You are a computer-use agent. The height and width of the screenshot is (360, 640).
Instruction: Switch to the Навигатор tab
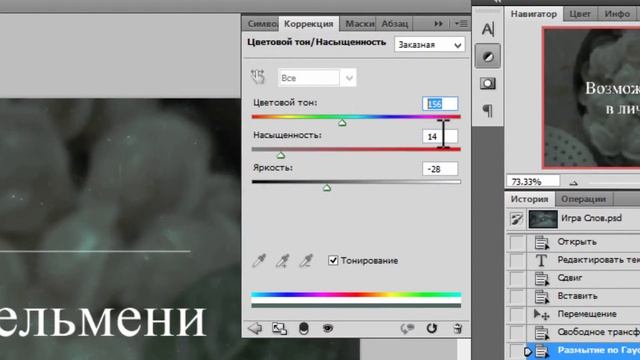tap(533, 14)
